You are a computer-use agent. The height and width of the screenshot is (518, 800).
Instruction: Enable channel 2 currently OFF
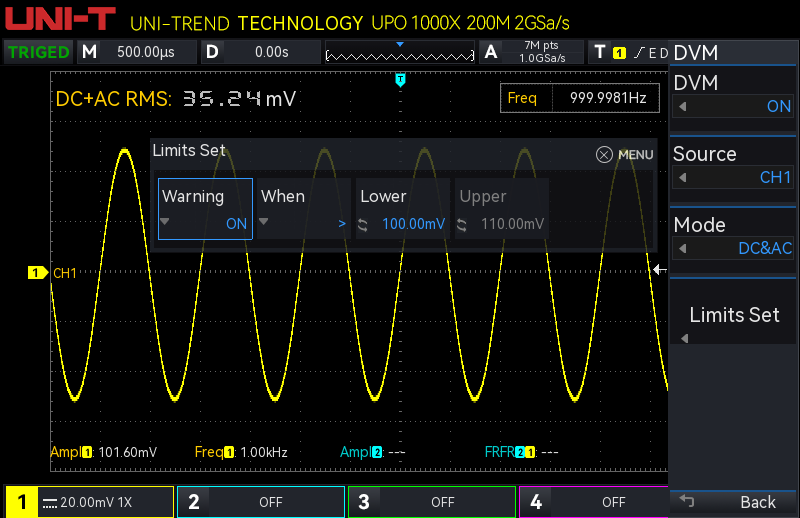click(260, 502)
